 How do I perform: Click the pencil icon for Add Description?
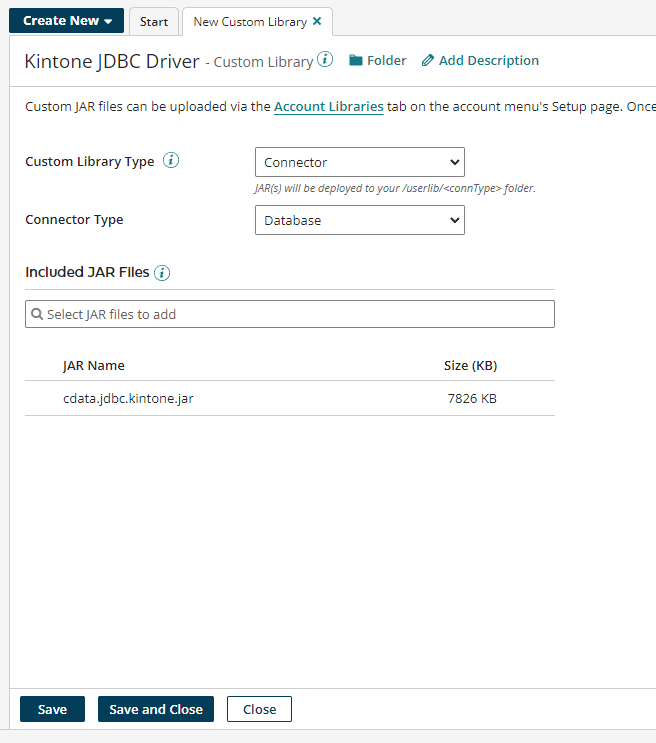pos(428,61)
